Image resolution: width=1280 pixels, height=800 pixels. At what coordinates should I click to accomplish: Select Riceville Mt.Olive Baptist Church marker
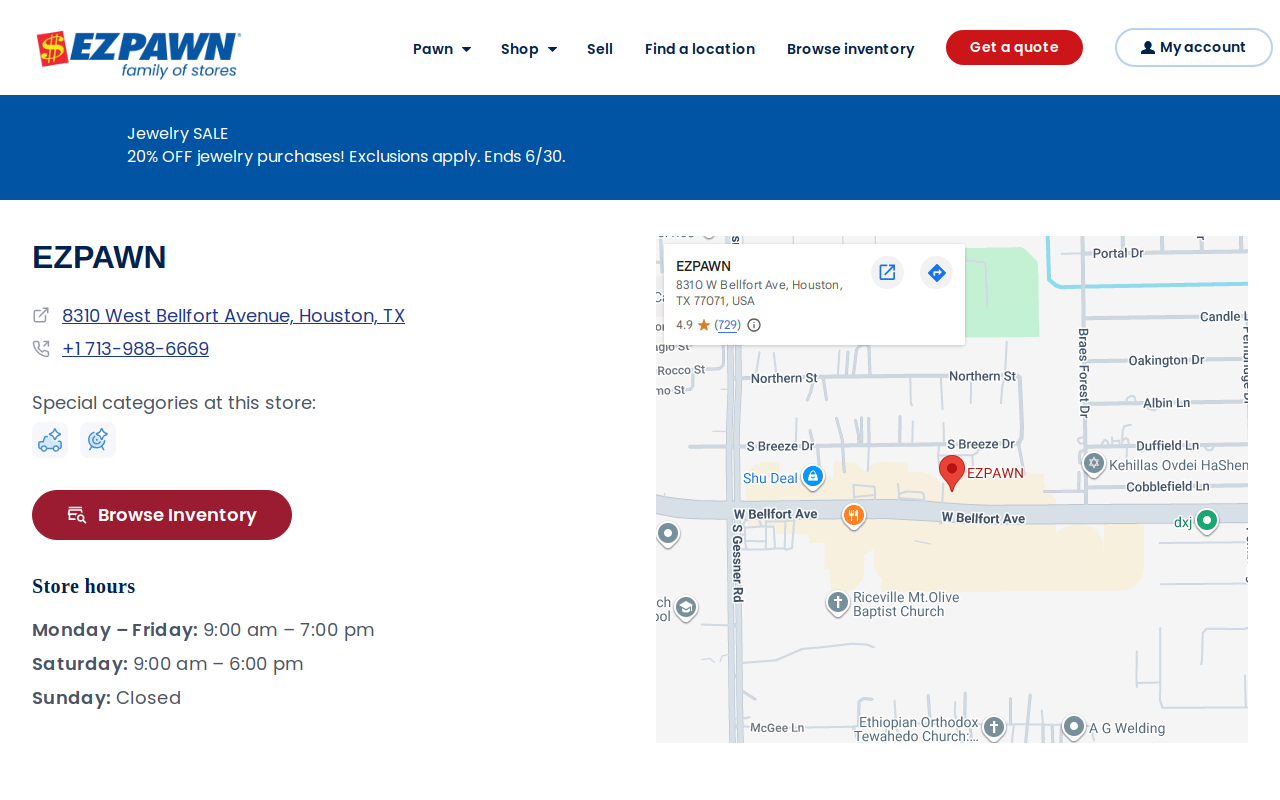838,602
